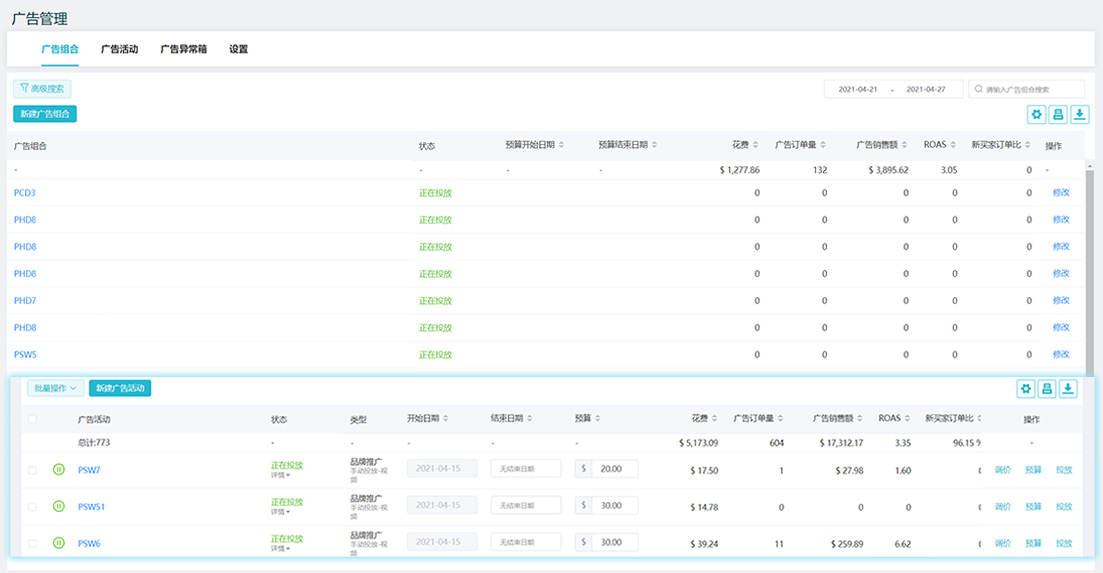
Task: Download the ad portfolio data
Action: coord(1080,115)
